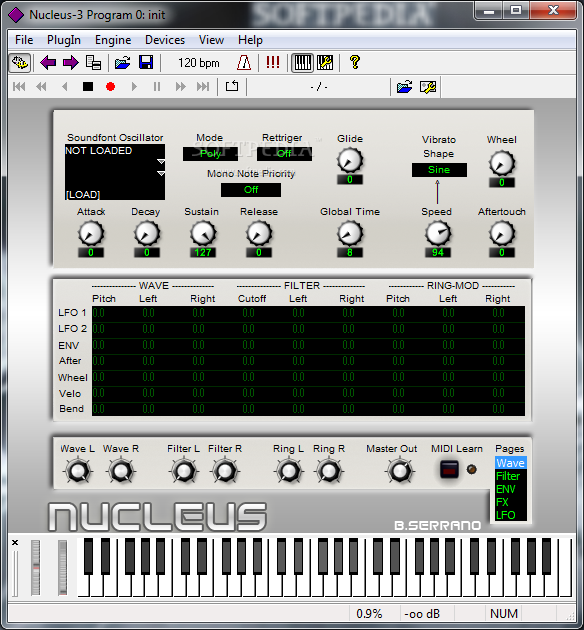Select the Wave page
The height and width of the screenshot is (630, 584).
(510, 463)
